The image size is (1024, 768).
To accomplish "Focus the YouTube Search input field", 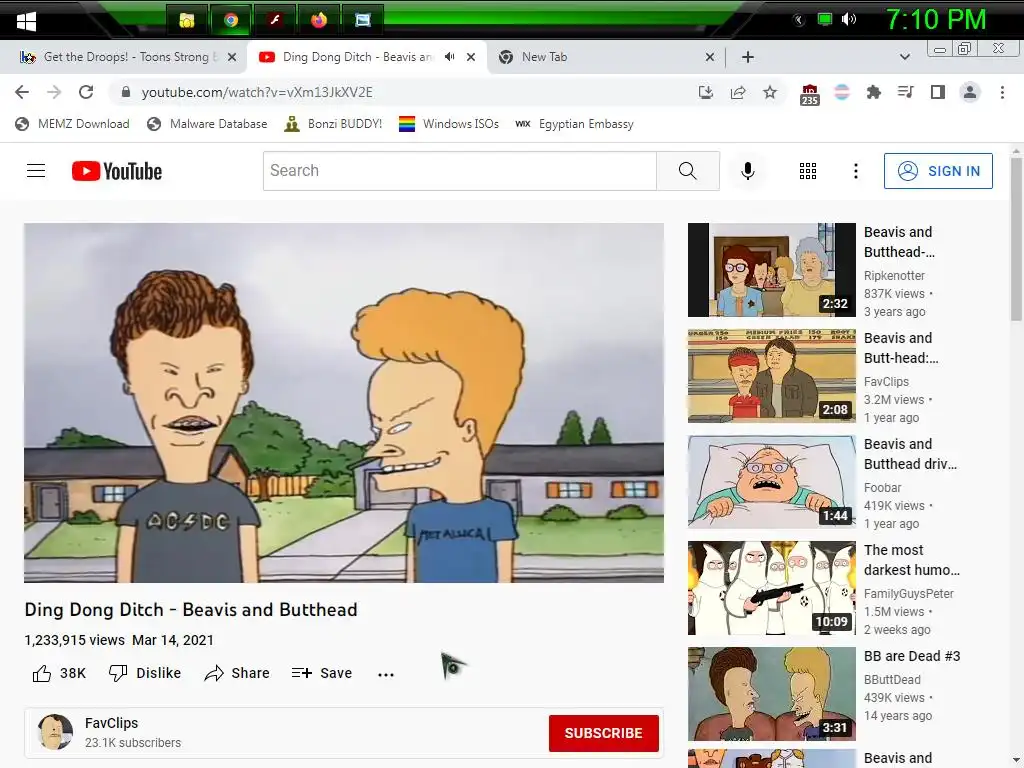I will coord(460,171).
